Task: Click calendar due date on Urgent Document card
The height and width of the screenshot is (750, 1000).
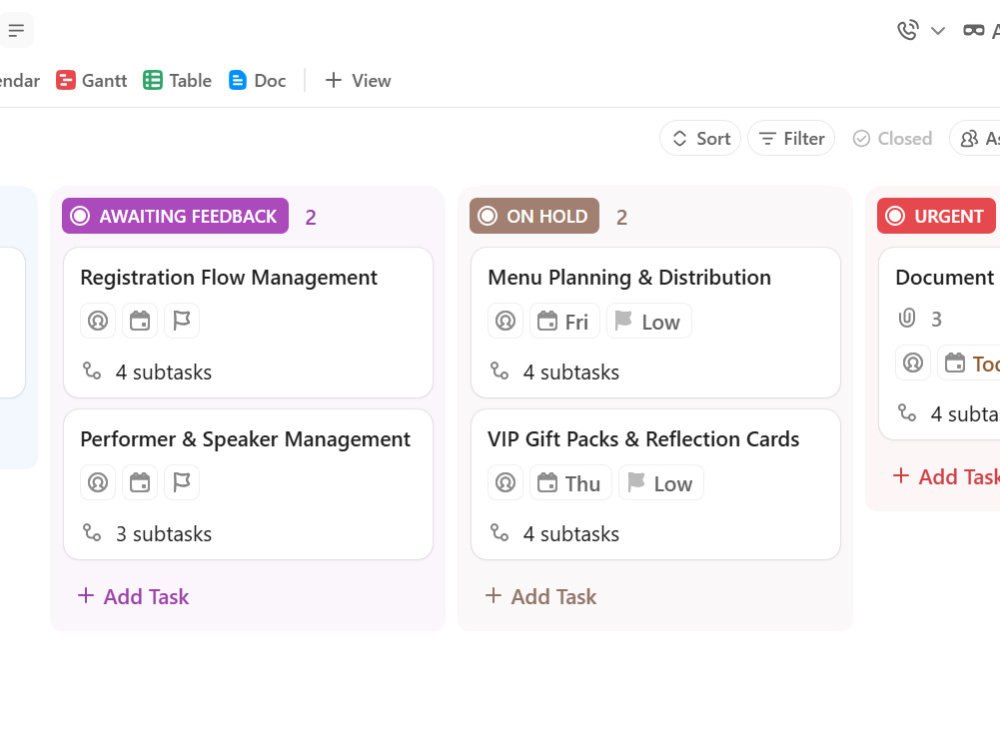Action: pyautogui.click(x=969, y=363)
